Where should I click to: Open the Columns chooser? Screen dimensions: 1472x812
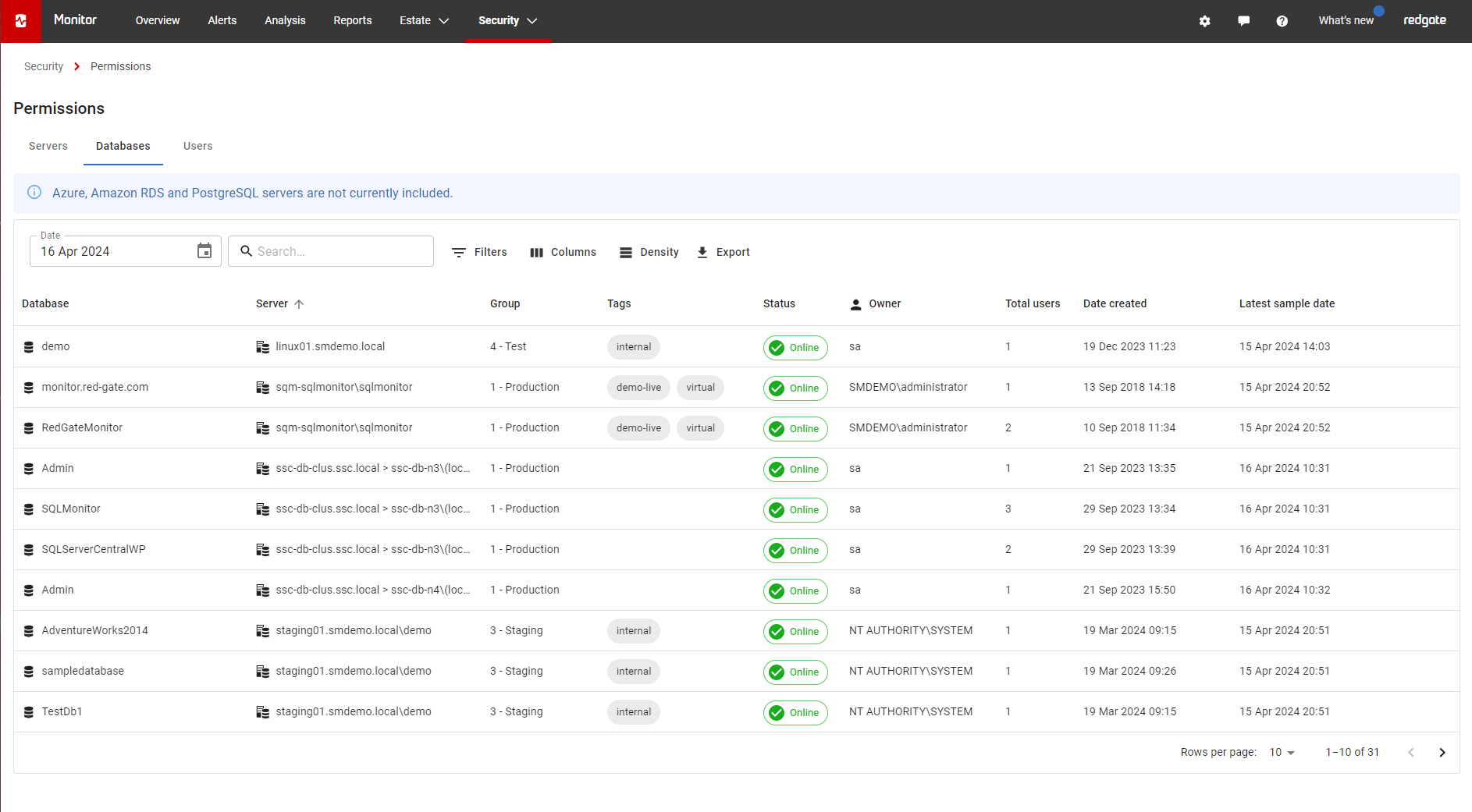tap(563, 252)
